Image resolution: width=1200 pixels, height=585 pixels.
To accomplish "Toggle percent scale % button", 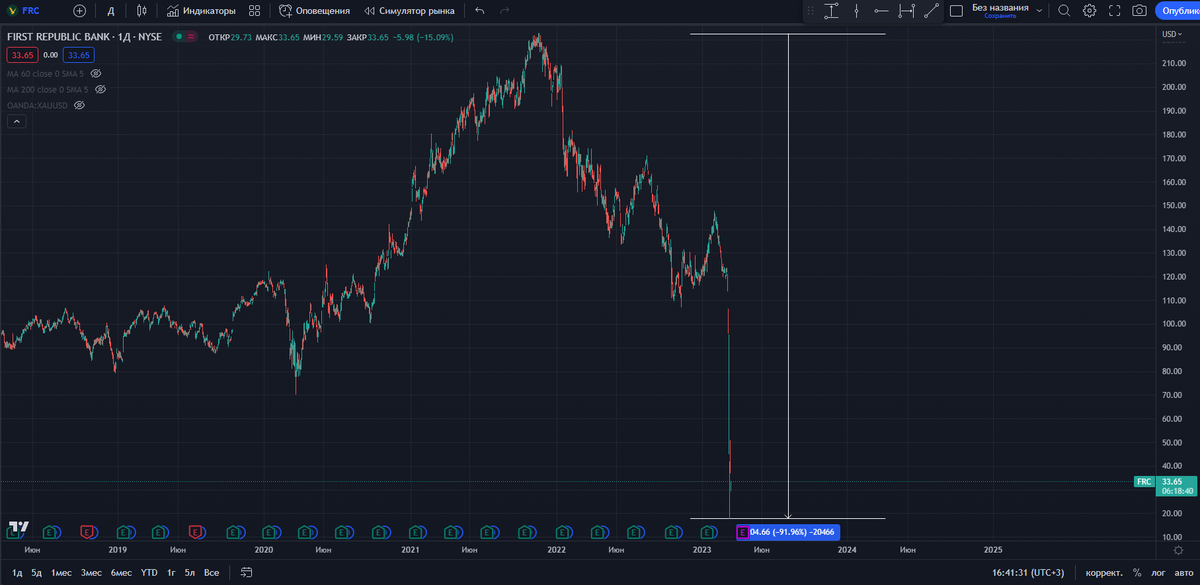I will [x=1137, y=573].
